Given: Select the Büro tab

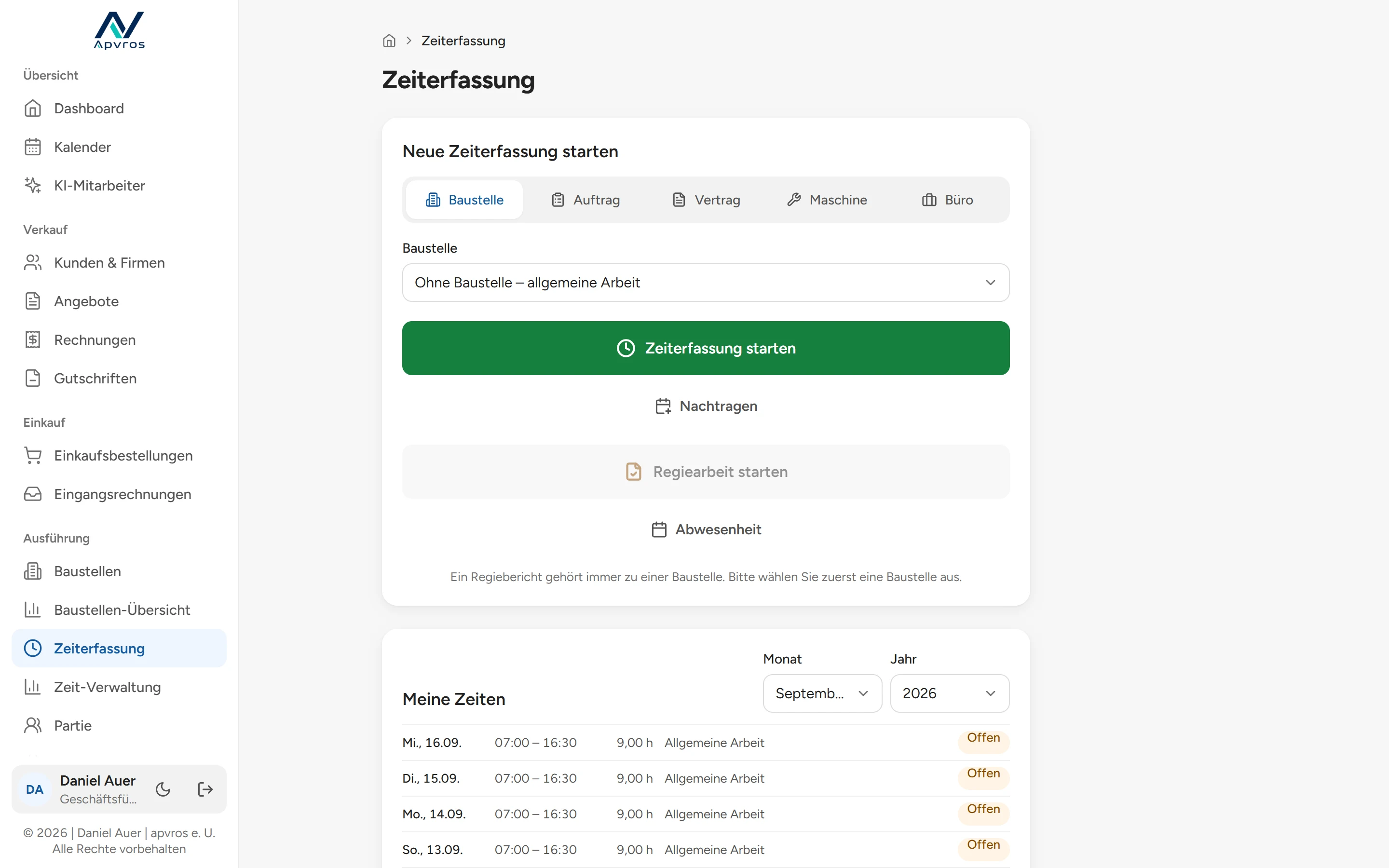Looking at the screenshot, I should (947, 200).
